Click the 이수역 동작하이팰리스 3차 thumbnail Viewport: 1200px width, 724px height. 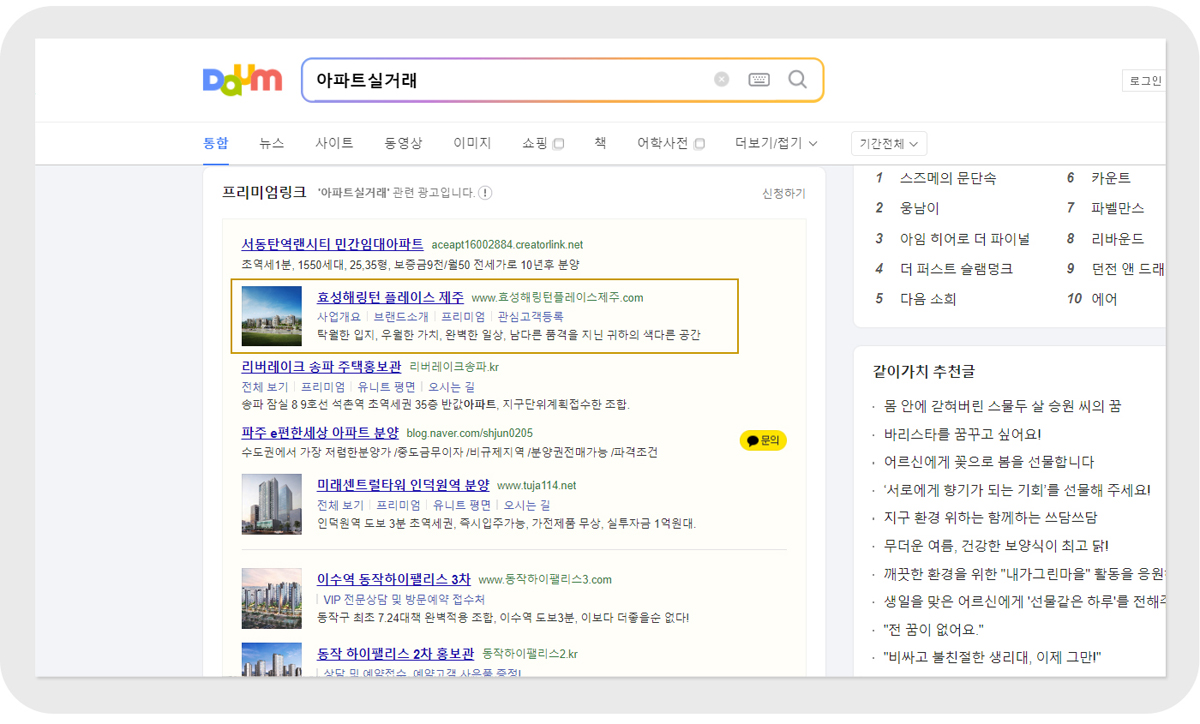pyautogui.click(x=271, y=598)
